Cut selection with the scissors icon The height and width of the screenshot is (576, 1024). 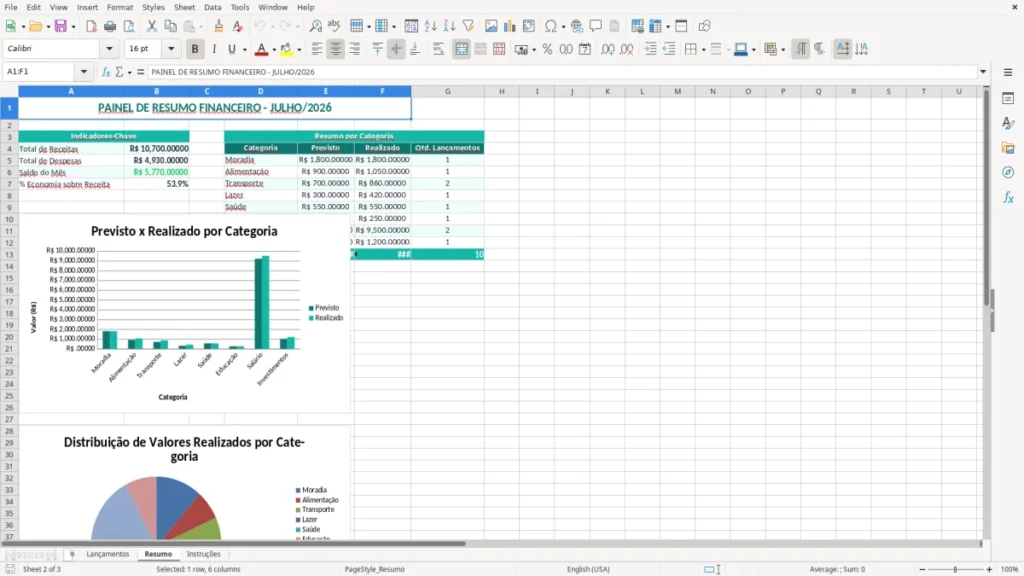pyautogui.click(x=152, y=26)
